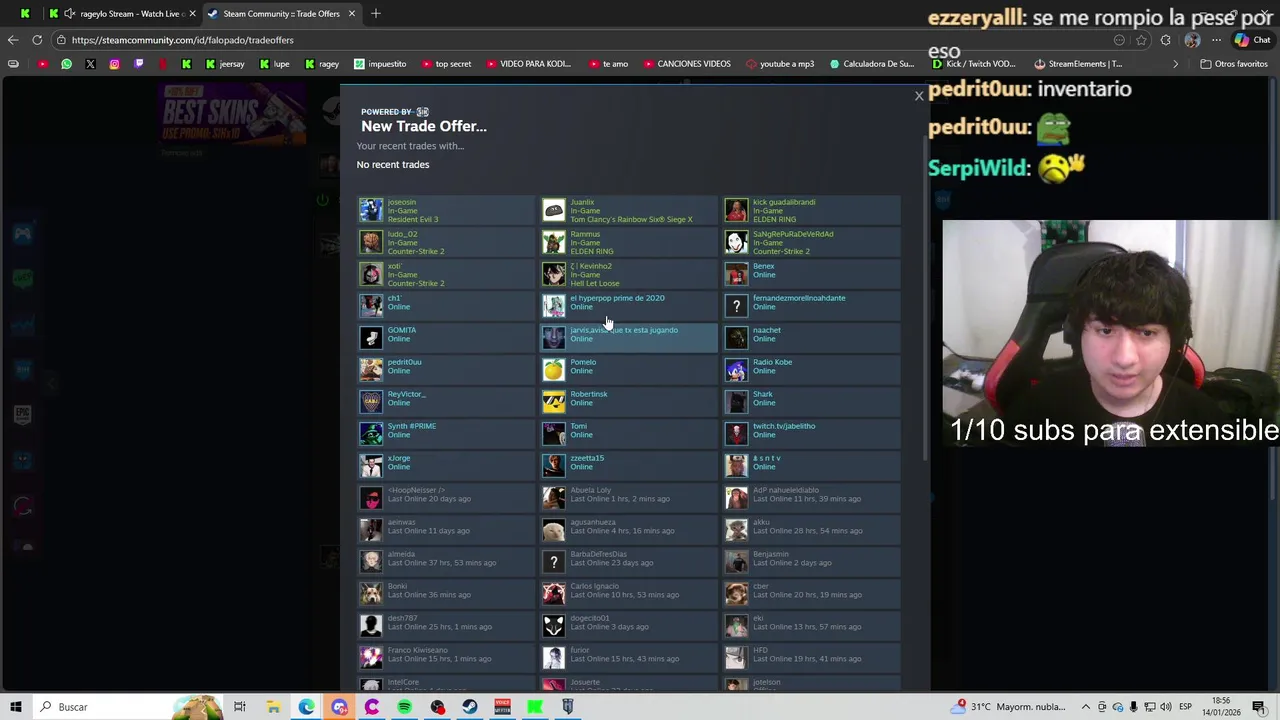The image size is (1280, 720).
Task: Pick friend kick guadalibrandi in ELDEN RING
Action: (x=812, y=211)
